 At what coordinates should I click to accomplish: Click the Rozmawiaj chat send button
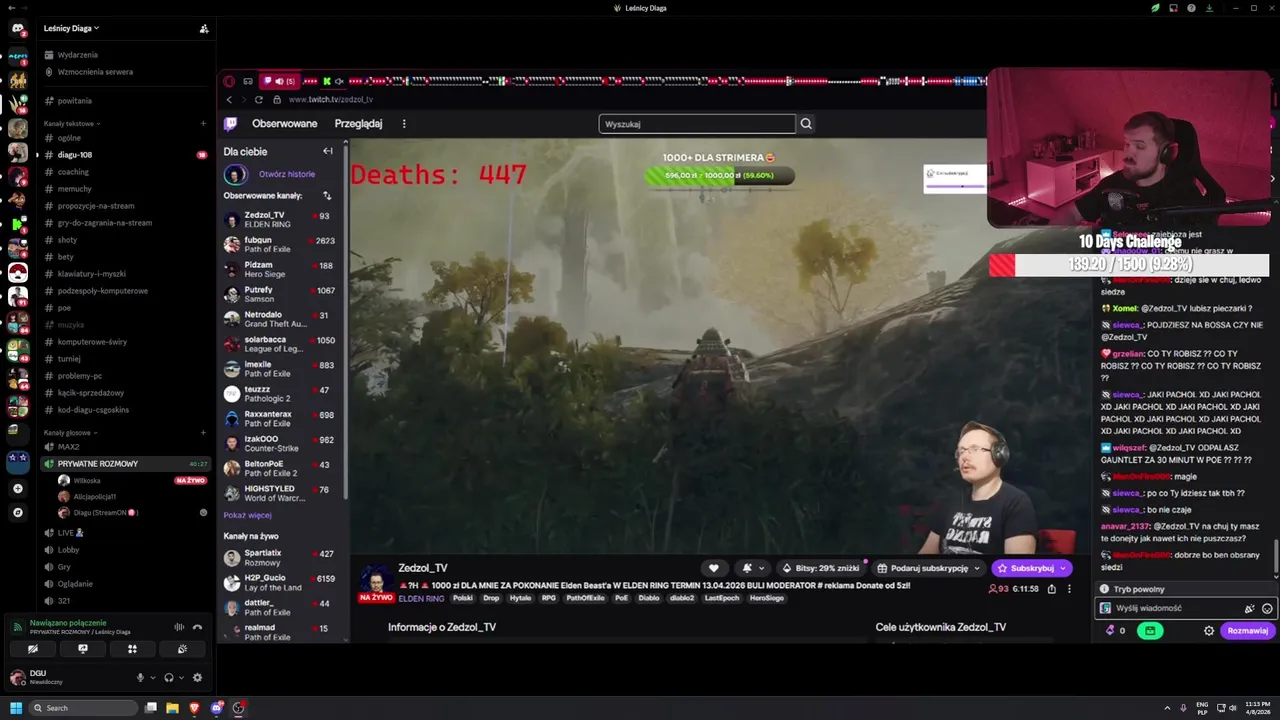(1248, 631)
